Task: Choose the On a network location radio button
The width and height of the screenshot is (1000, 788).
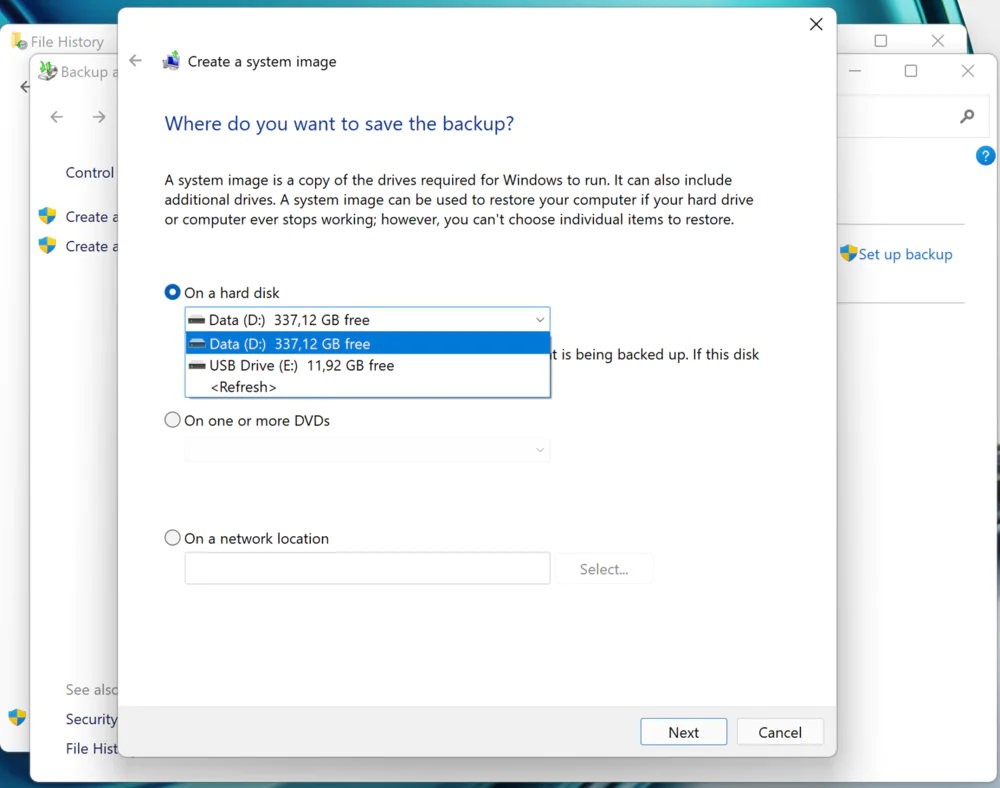Action: (x=172, y=538)
